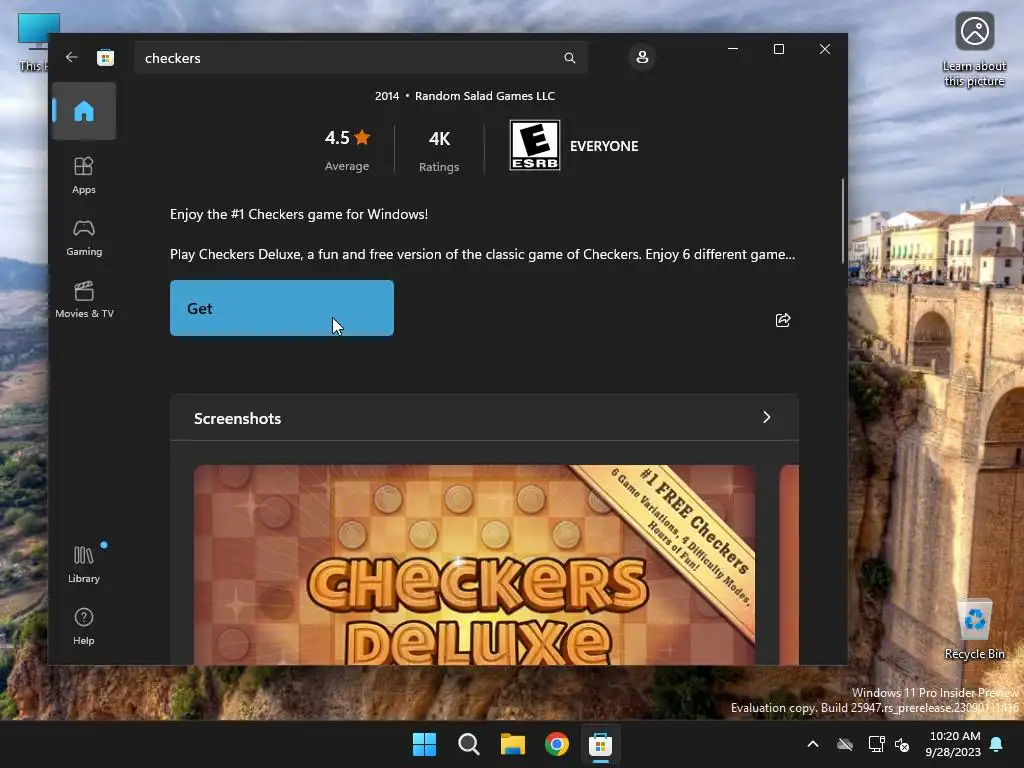Screen dimensions: 1024x768
Task: Show hidden system tray icons chevron
Action: pyautogui.click(x=813, y=744)
